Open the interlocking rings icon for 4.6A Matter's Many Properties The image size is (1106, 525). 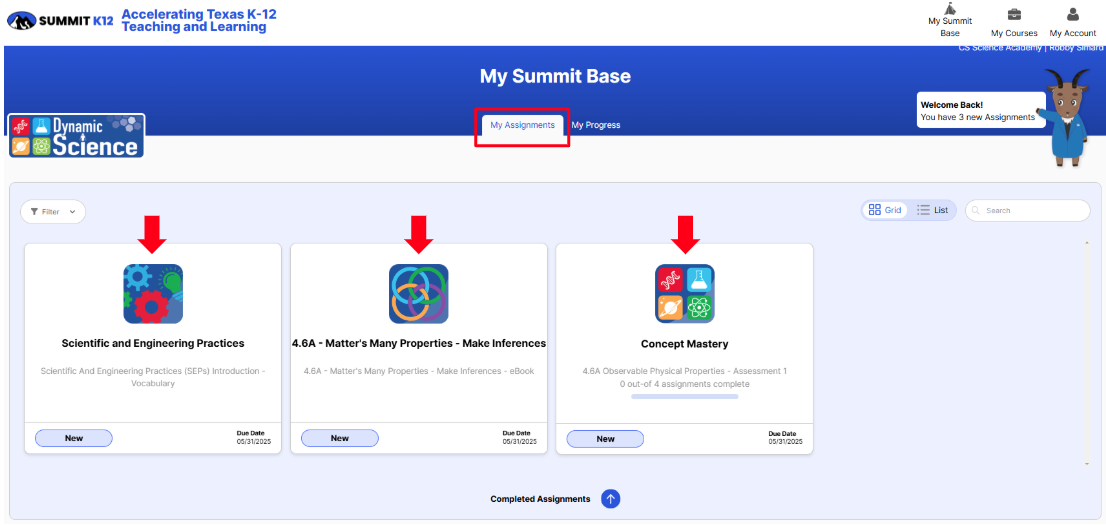[x=419, y=294]
